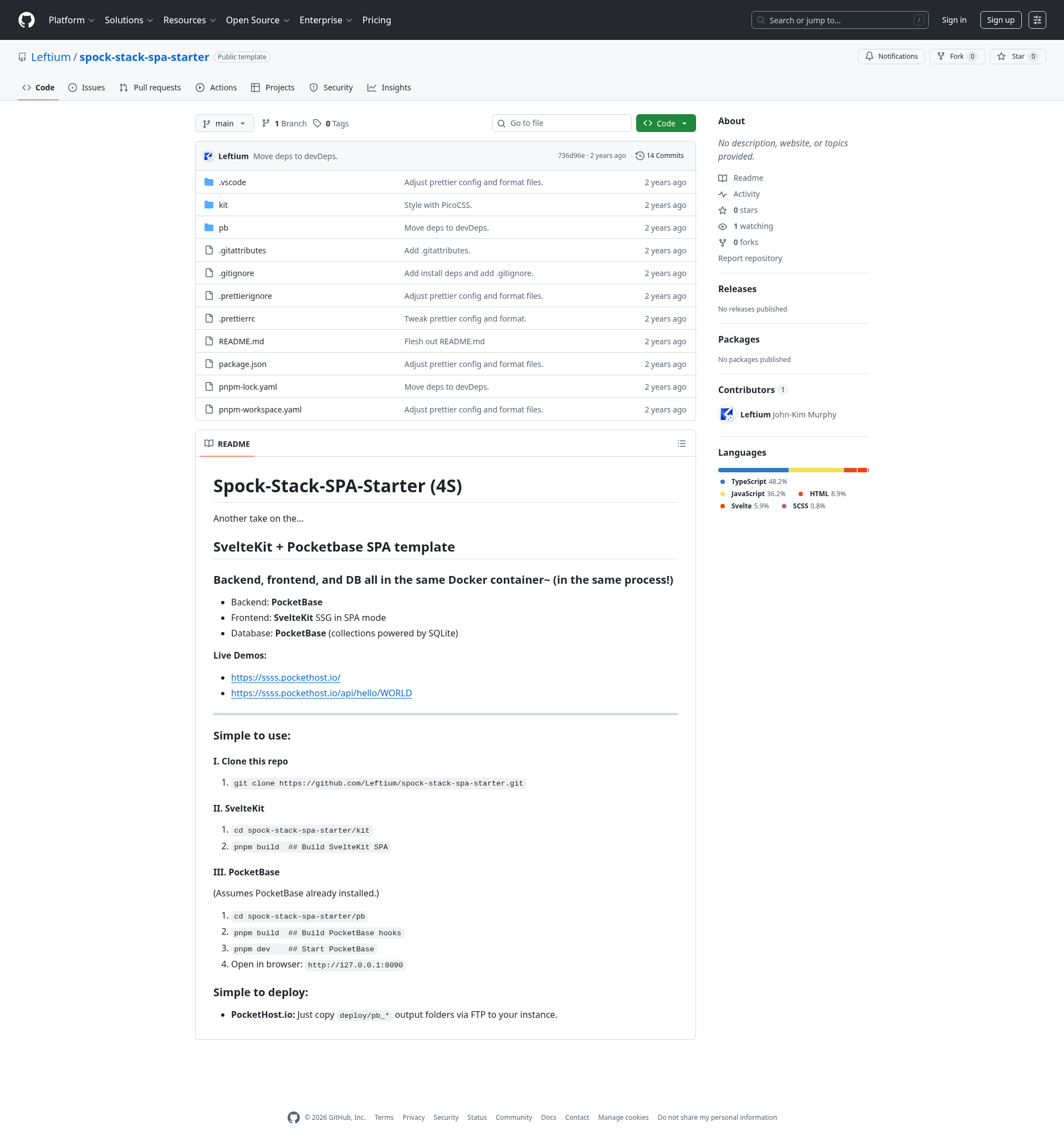Click the pnpm-lock.yaml file icon
This screenshot has width=1064, height=1147.
(x=209, y=386)
